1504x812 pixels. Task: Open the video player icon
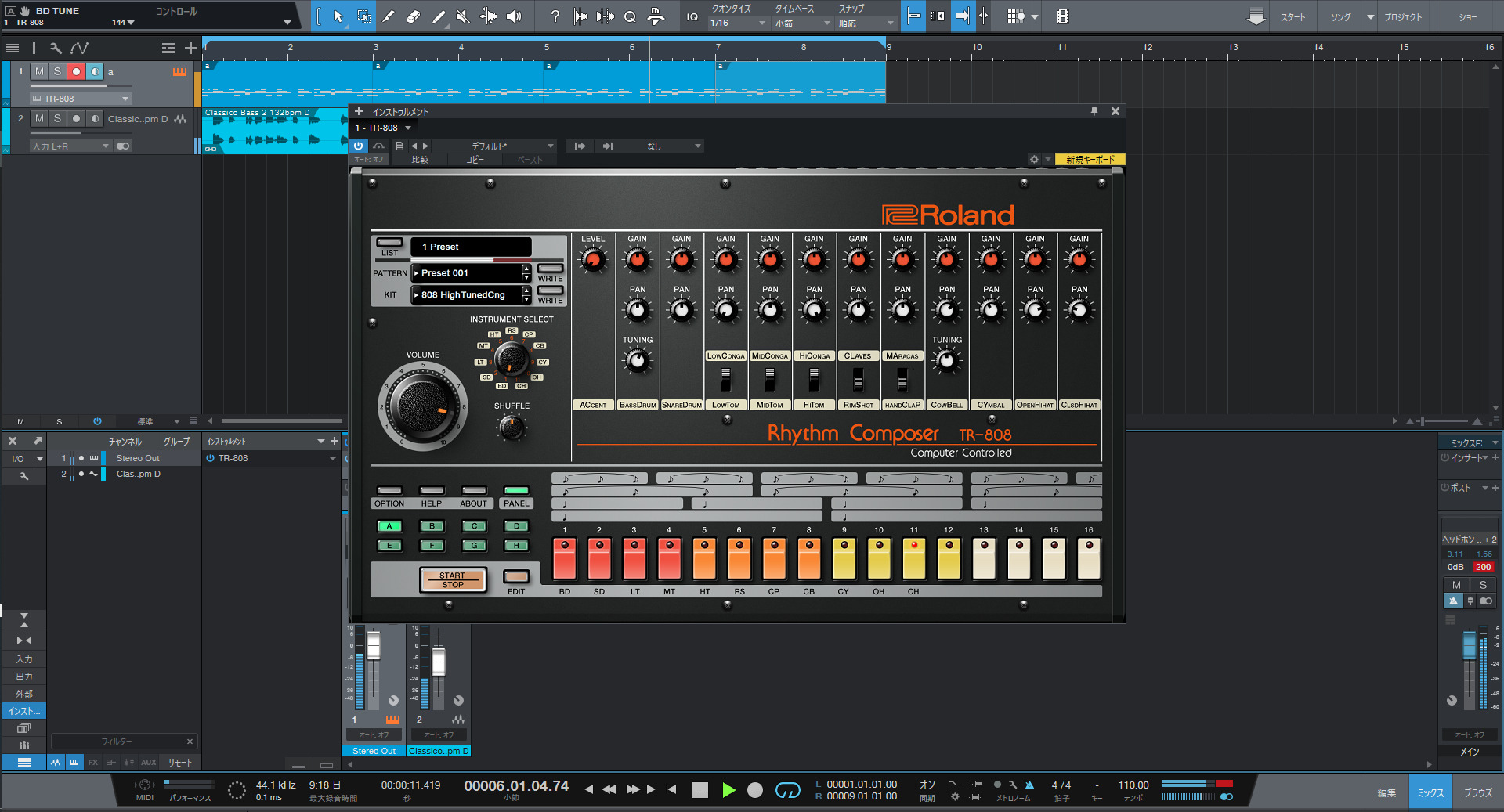(x=1062, y=16)
